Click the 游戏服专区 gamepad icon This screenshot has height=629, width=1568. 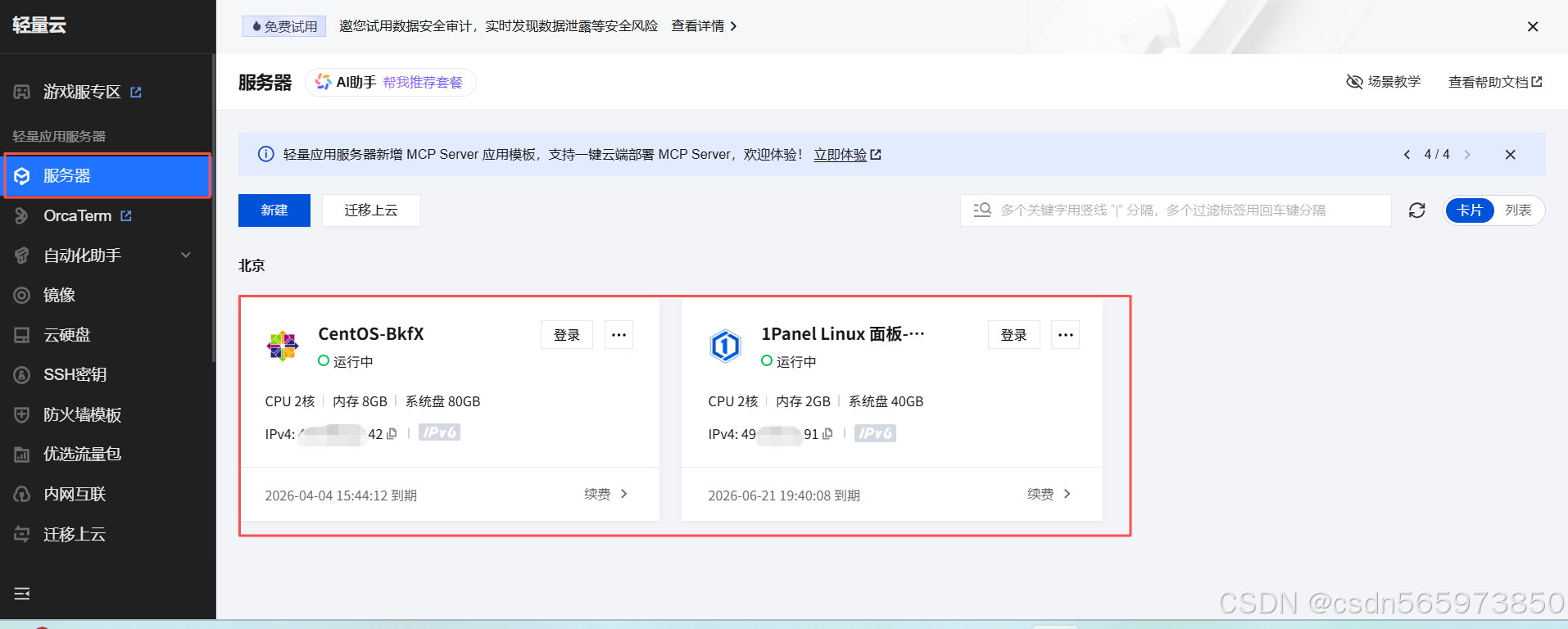22,92
